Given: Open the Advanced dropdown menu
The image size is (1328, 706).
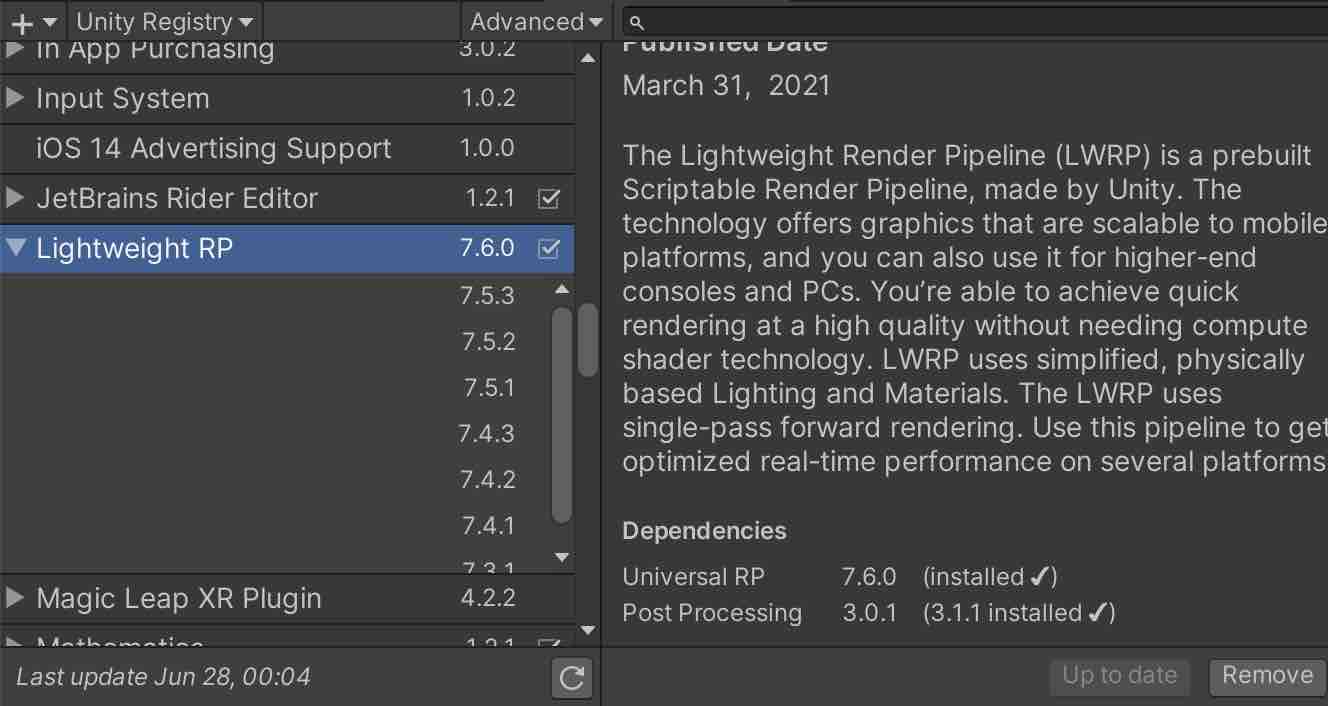Looking at the screenshot, I should (536, 21).
